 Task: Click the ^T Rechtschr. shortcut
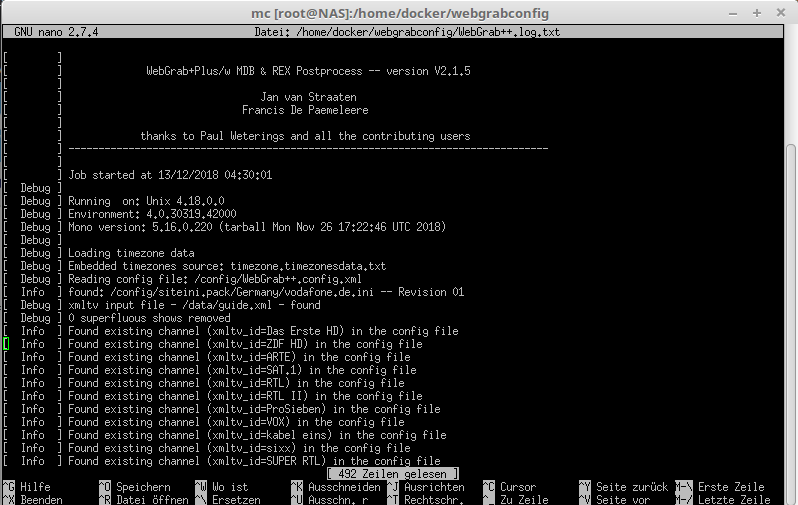tap(425, 499)
